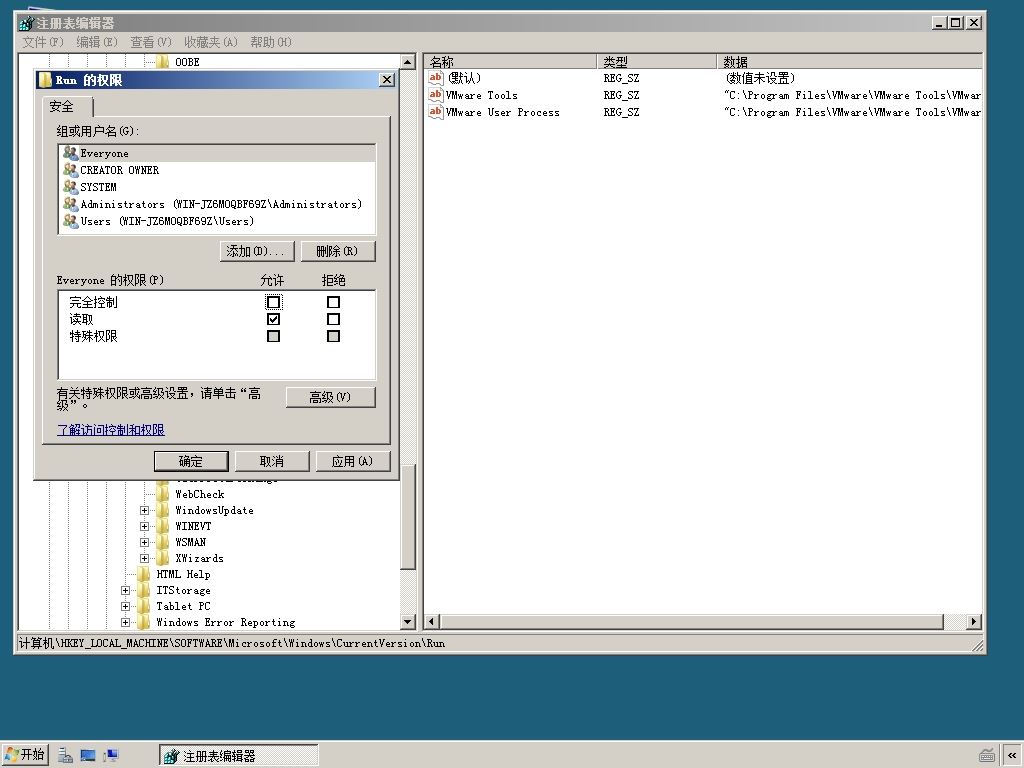Click the 添加(D)... button
The height and width of the screenshot is (768, 1024).
coord(257,251)
